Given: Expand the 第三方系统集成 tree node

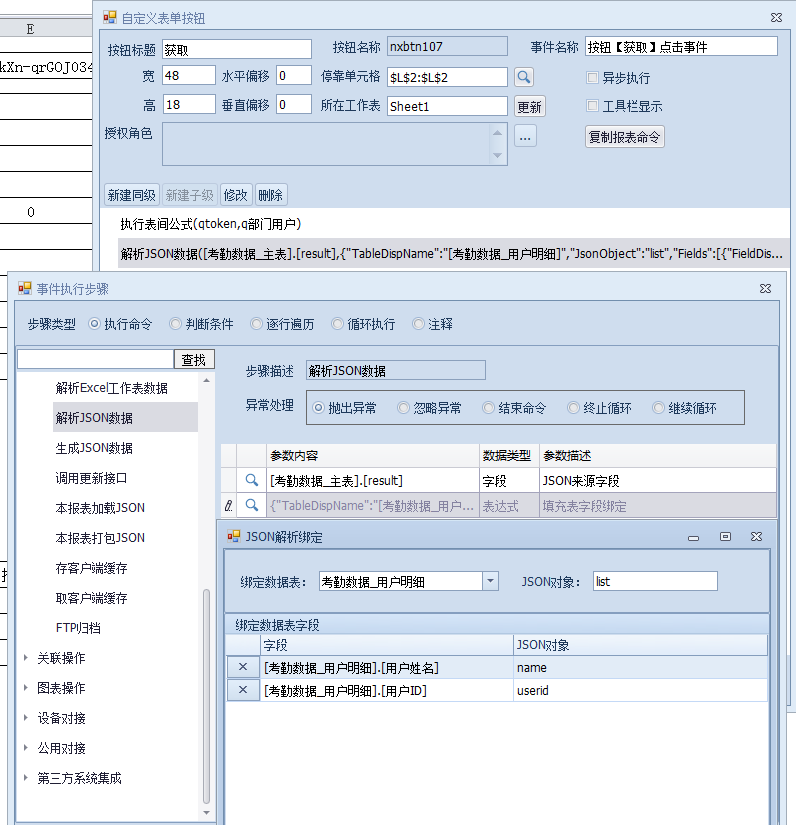Looking at the screenshot, I should (x=26, y=778).
